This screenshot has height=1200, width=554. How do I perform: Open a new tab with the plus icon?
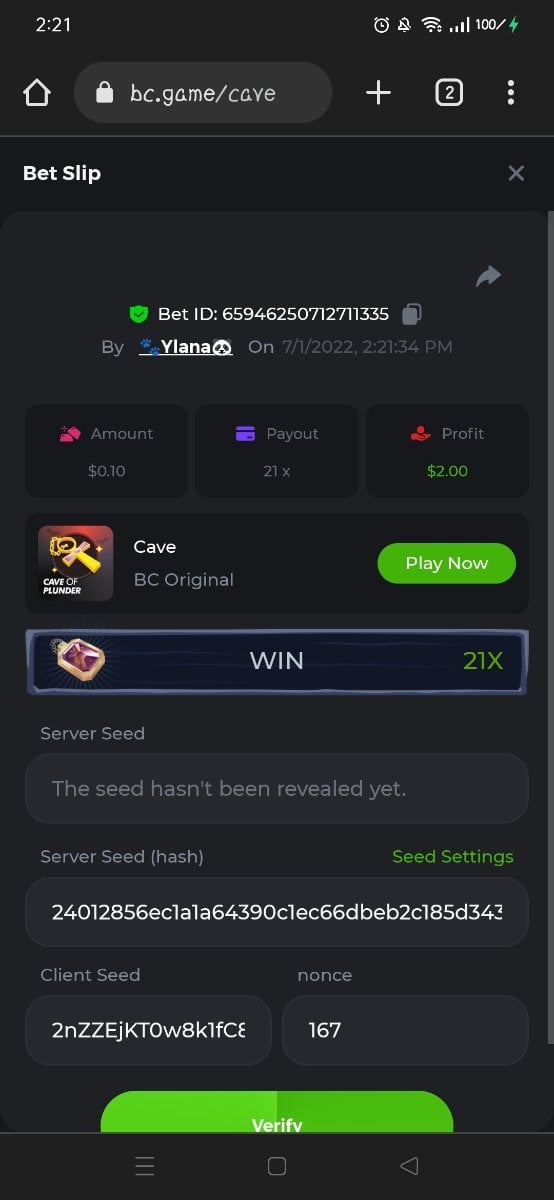click(x=378, y=93)
